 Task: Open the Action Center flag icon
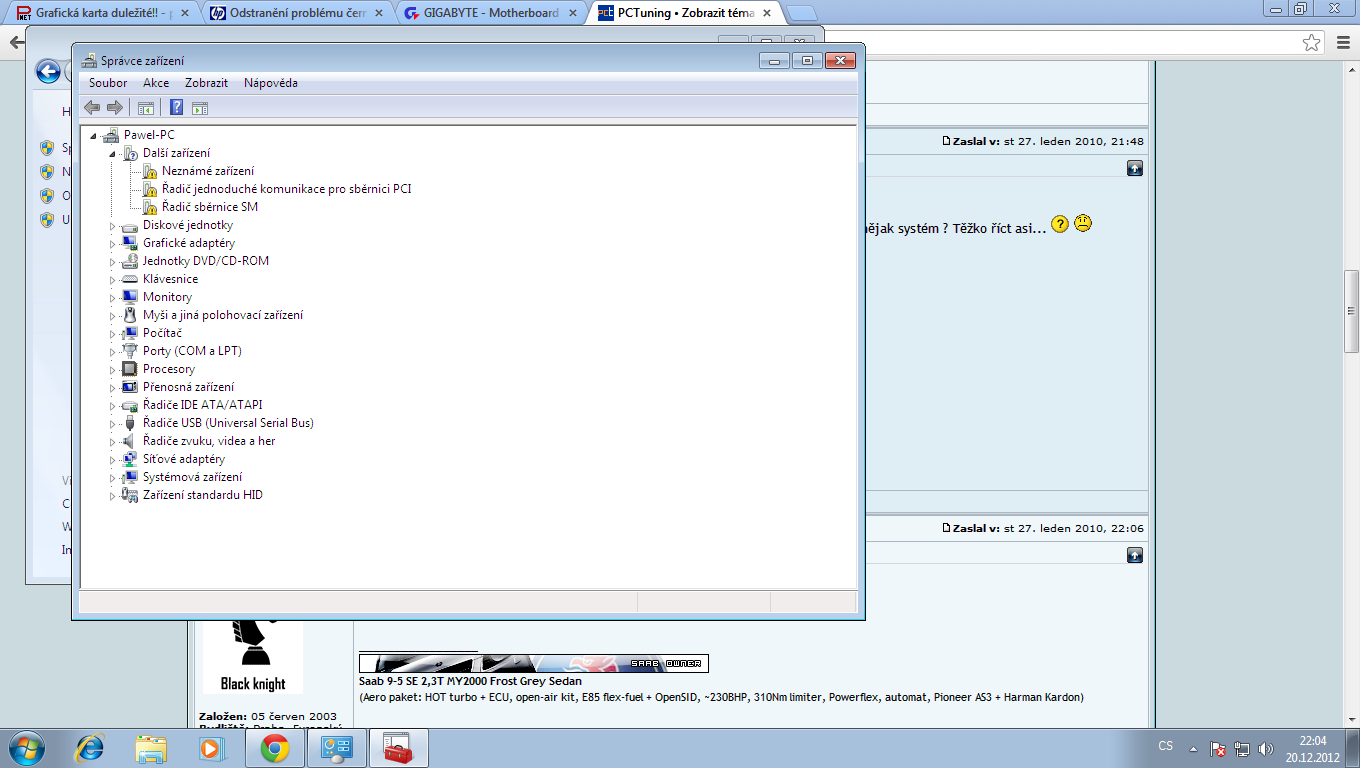[1218, 748]
